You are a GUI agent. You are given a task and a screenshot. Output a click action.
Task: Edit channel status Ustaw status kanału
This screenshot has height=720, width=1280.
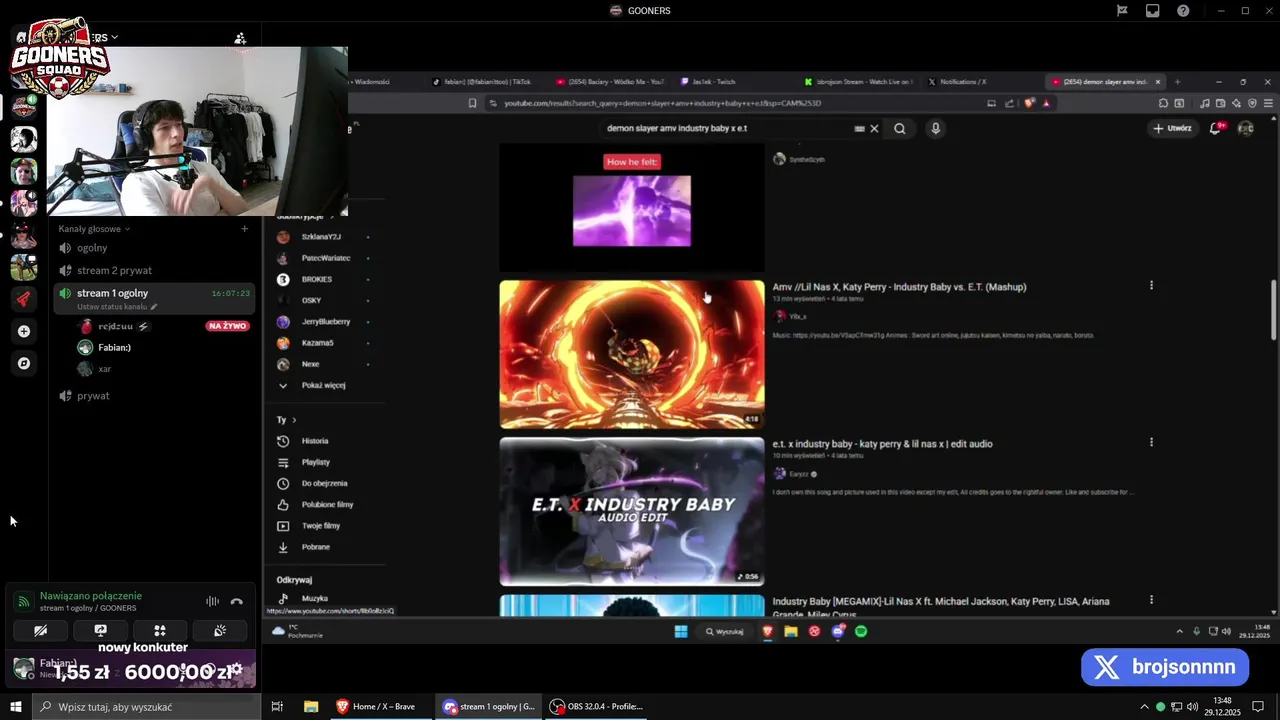(116, 307)
